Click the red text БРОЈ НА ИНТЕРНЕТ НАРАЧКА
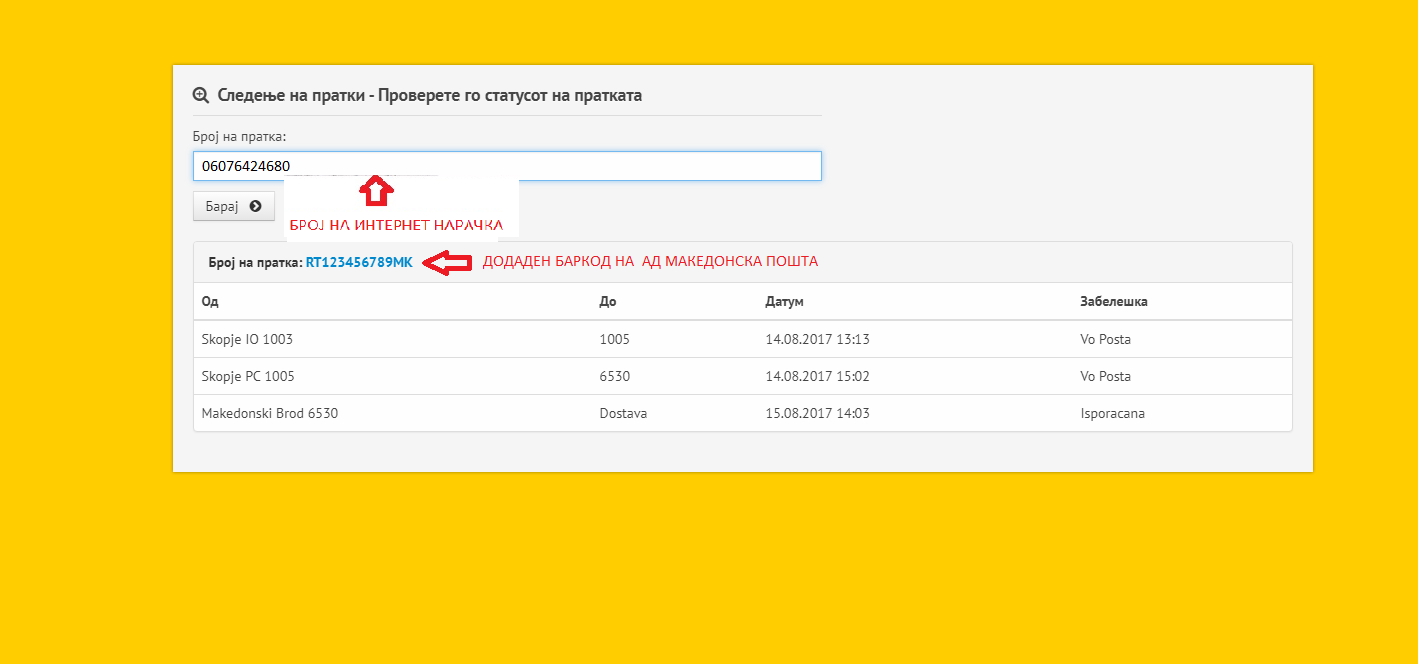The width and height of the screenshot is (1418, 664). click(396, 225)
